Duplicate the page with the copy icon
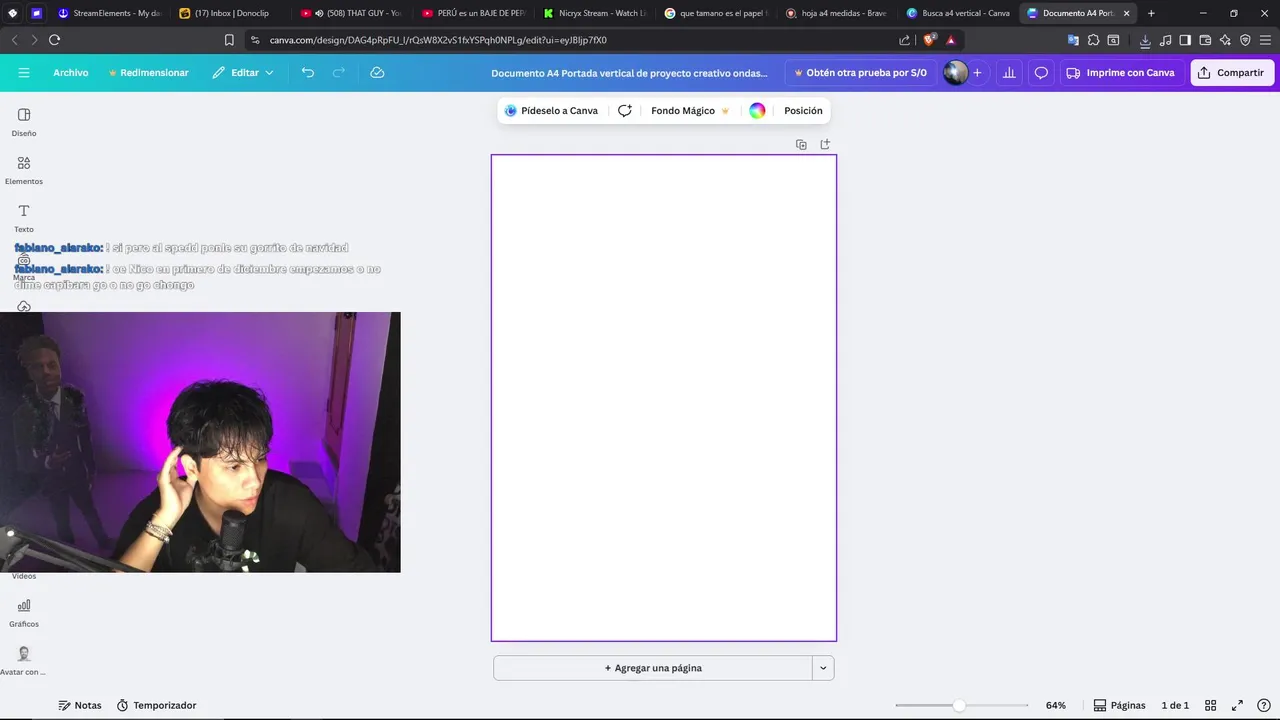This screenshot has height=720, width=1280. point(801,145)
